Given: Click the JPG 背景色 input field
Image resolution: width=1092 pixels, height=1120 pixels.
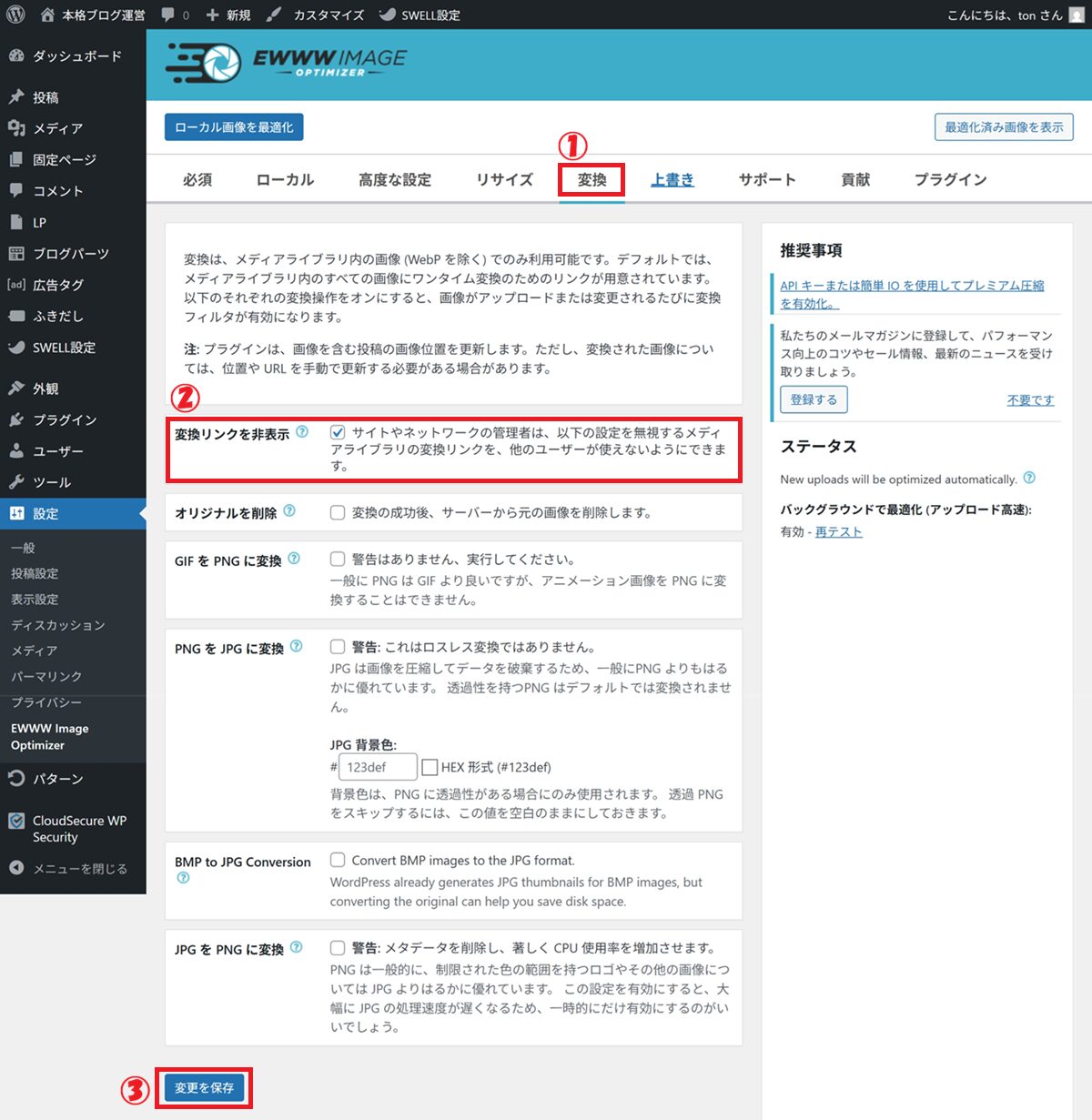Looking at the screenshot, I should 378,767.
